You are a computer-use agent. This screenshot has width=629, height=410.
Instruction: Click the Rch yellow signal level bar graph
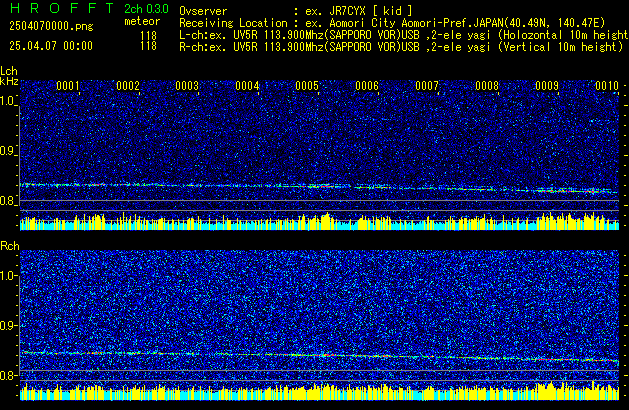click(319, 391)
